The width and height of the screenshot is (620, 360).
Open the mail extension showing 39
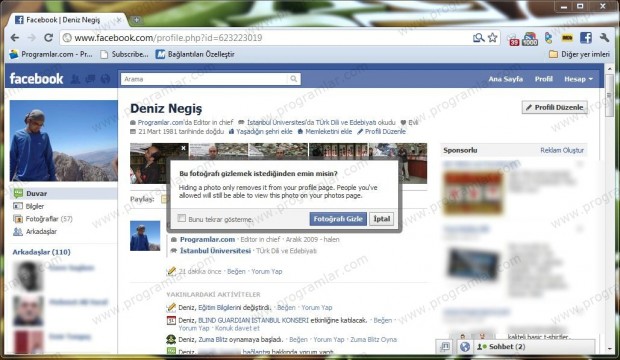click(x=513, y=39)
